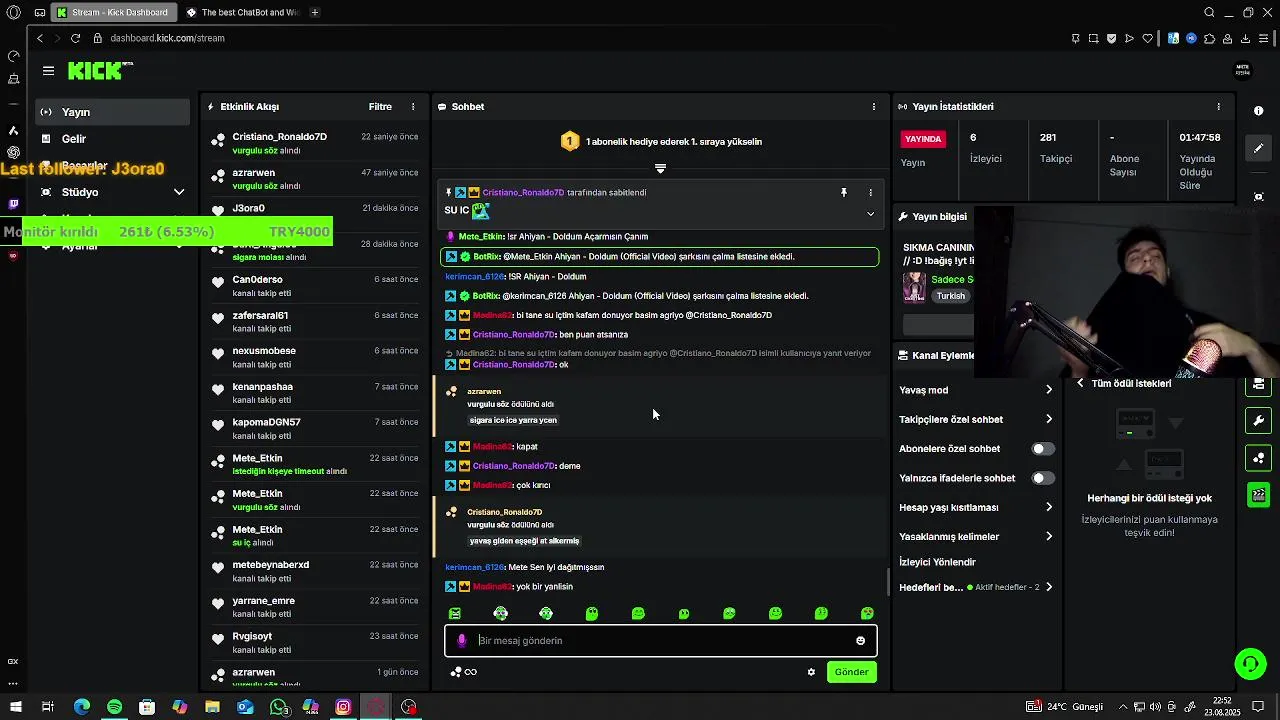The height and width of the screenshot is (720, 1280).
Task: Open Yasaklanmış kelimeler settings
Action: tap(975, 536)
